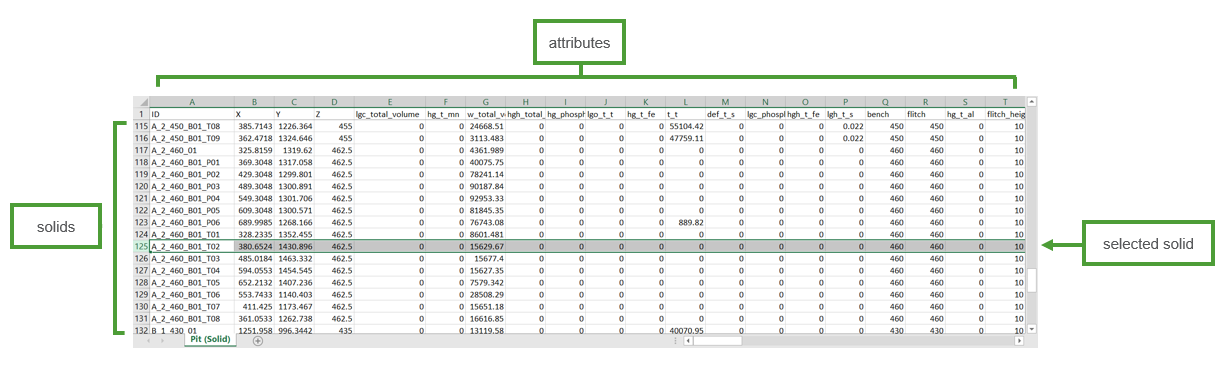Viewport: 1227px width, 367px height.
Task: Click the next sheet navigation arrow
Action: 163,341
